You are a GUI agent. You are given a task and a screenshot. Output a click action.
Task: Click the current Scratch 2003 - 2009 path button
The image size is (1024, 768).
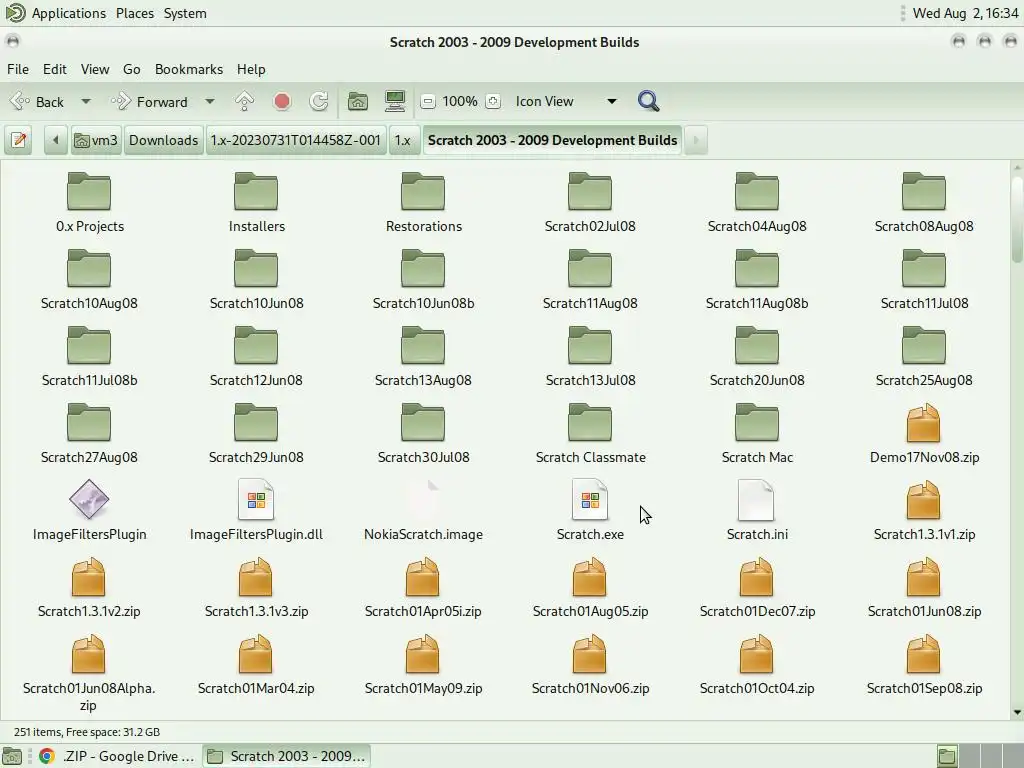552,140
